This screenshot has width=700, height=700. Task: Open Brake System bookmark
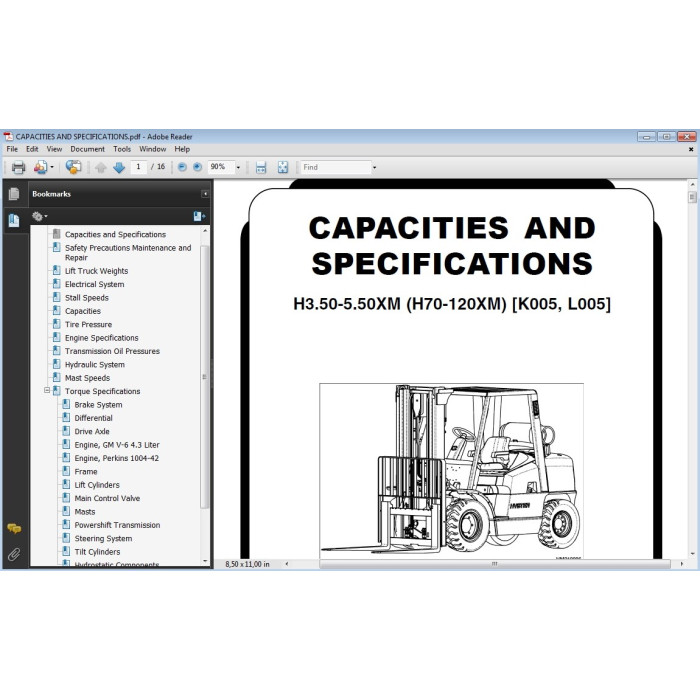(x=98, y=405)
